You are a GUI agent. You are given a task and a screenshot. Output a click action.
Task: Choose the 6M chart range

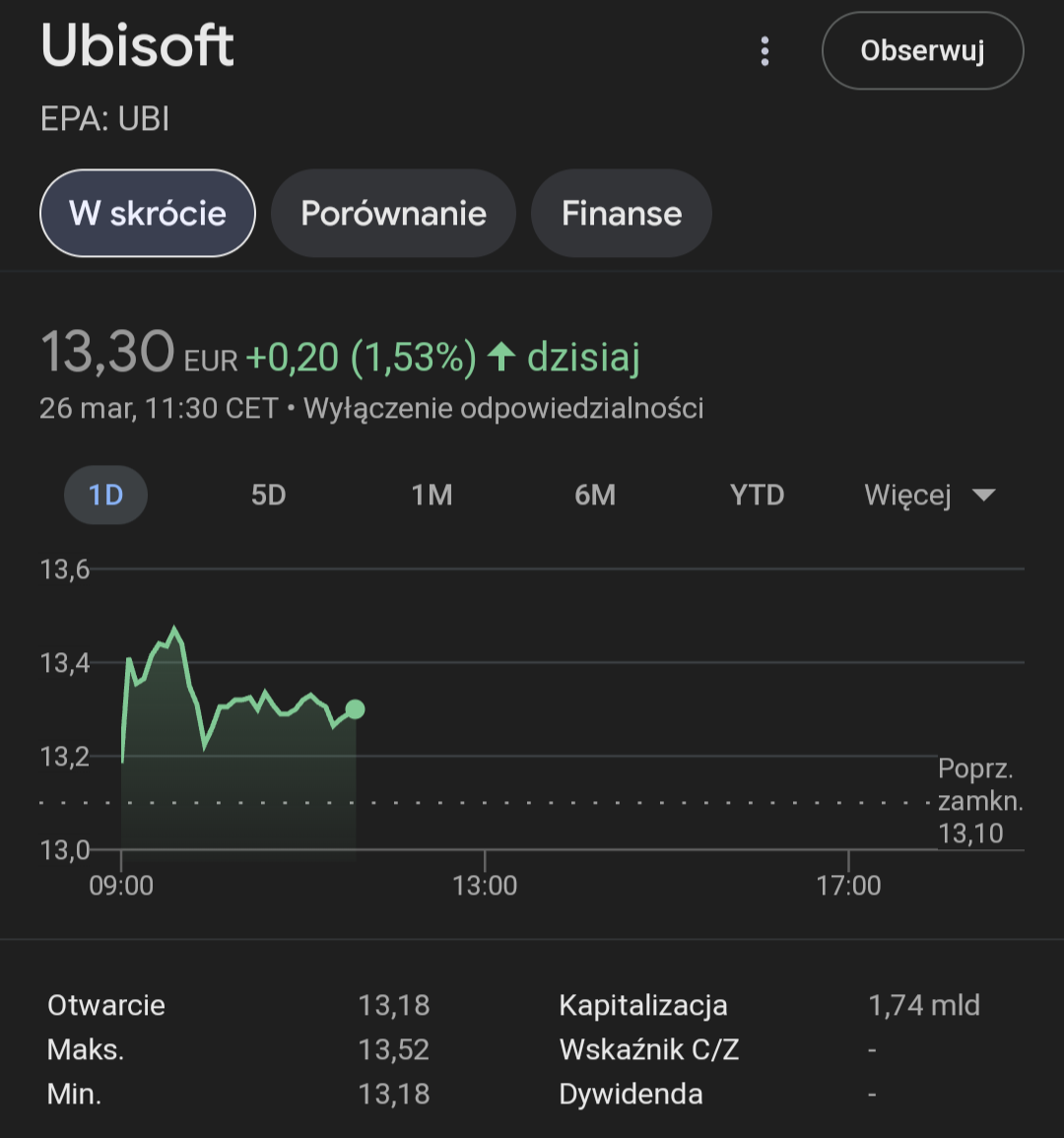click(x=595, y=495)
